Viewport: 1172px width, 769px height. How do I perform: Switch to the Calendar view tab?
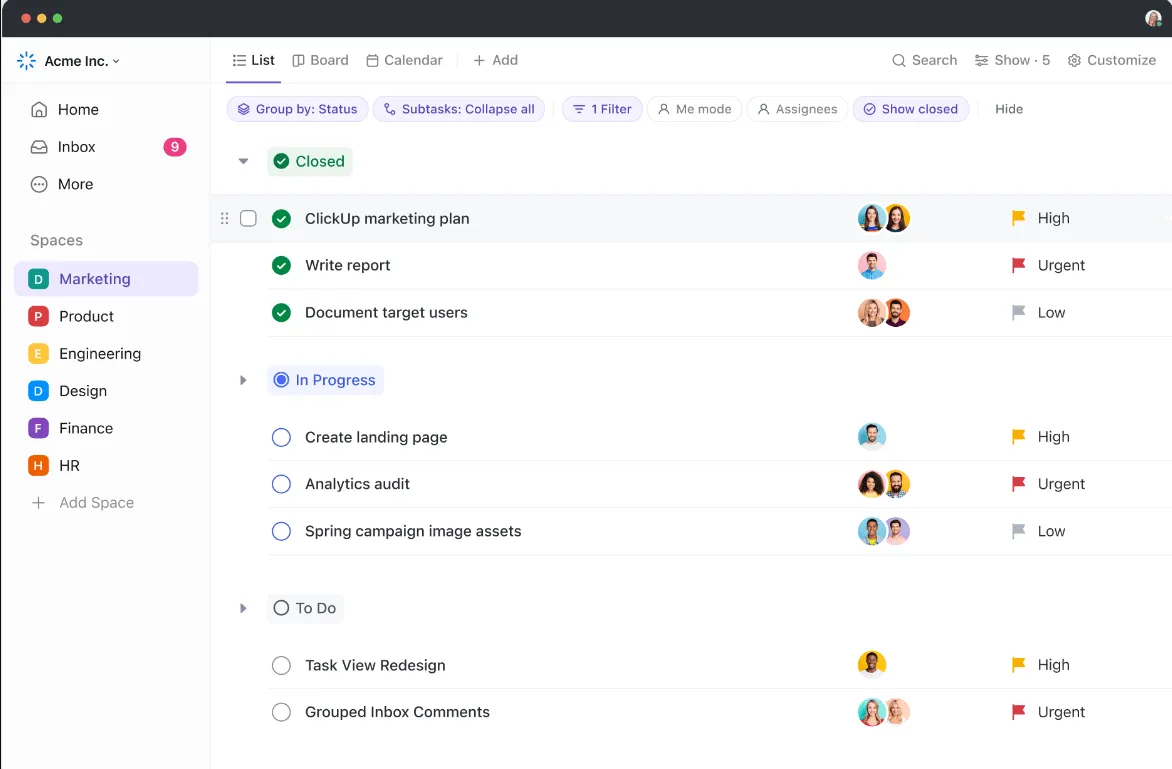pos(404,61)
